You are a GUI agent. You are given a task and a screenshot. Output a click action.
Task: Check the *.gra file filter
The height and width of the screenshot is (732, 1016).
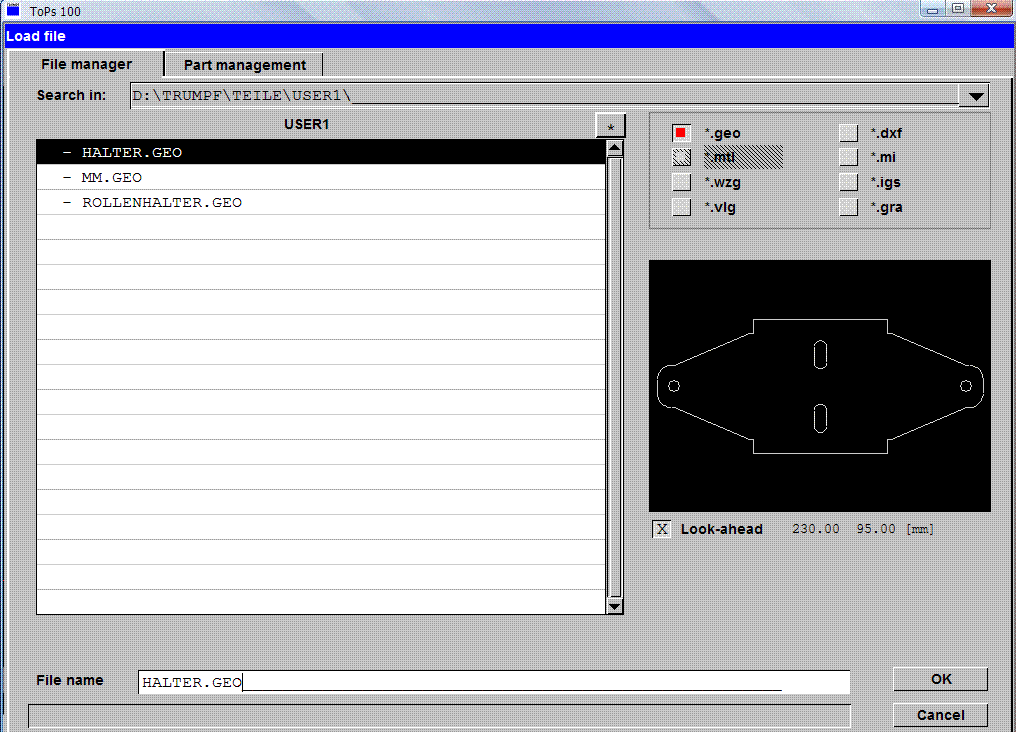[x=848, y=207]
